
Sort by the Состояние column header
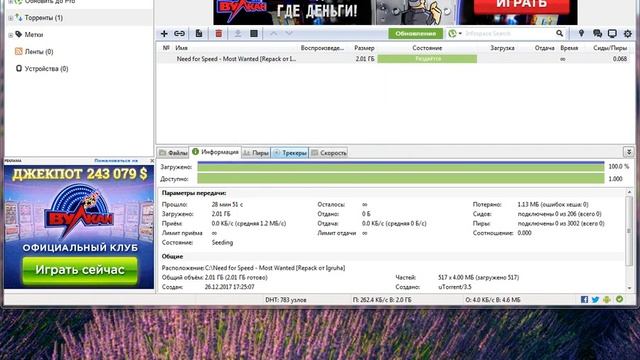tap(427, 48)
